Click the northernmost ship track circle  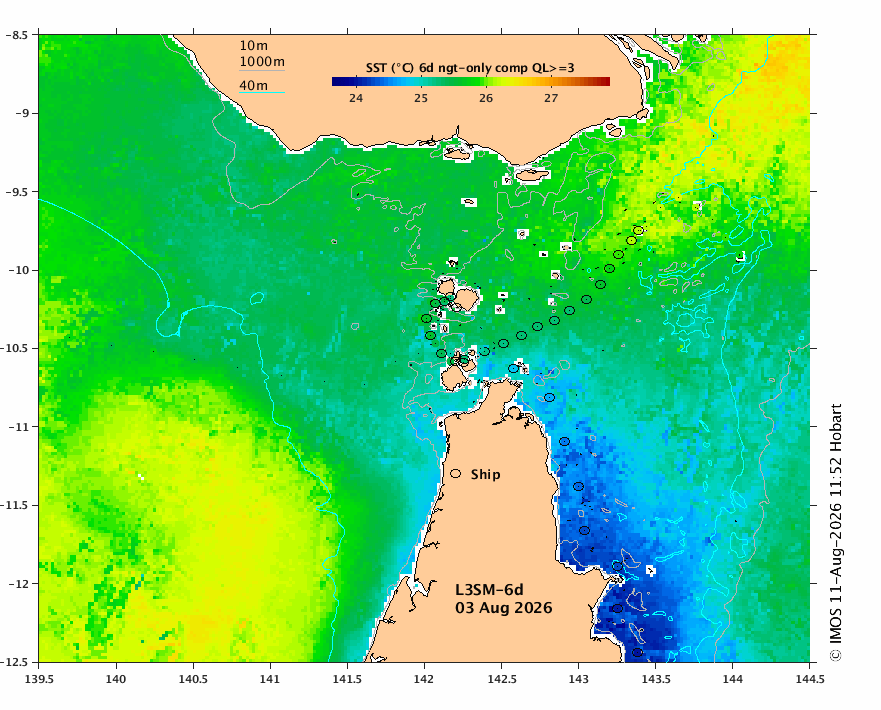(638, 230)
